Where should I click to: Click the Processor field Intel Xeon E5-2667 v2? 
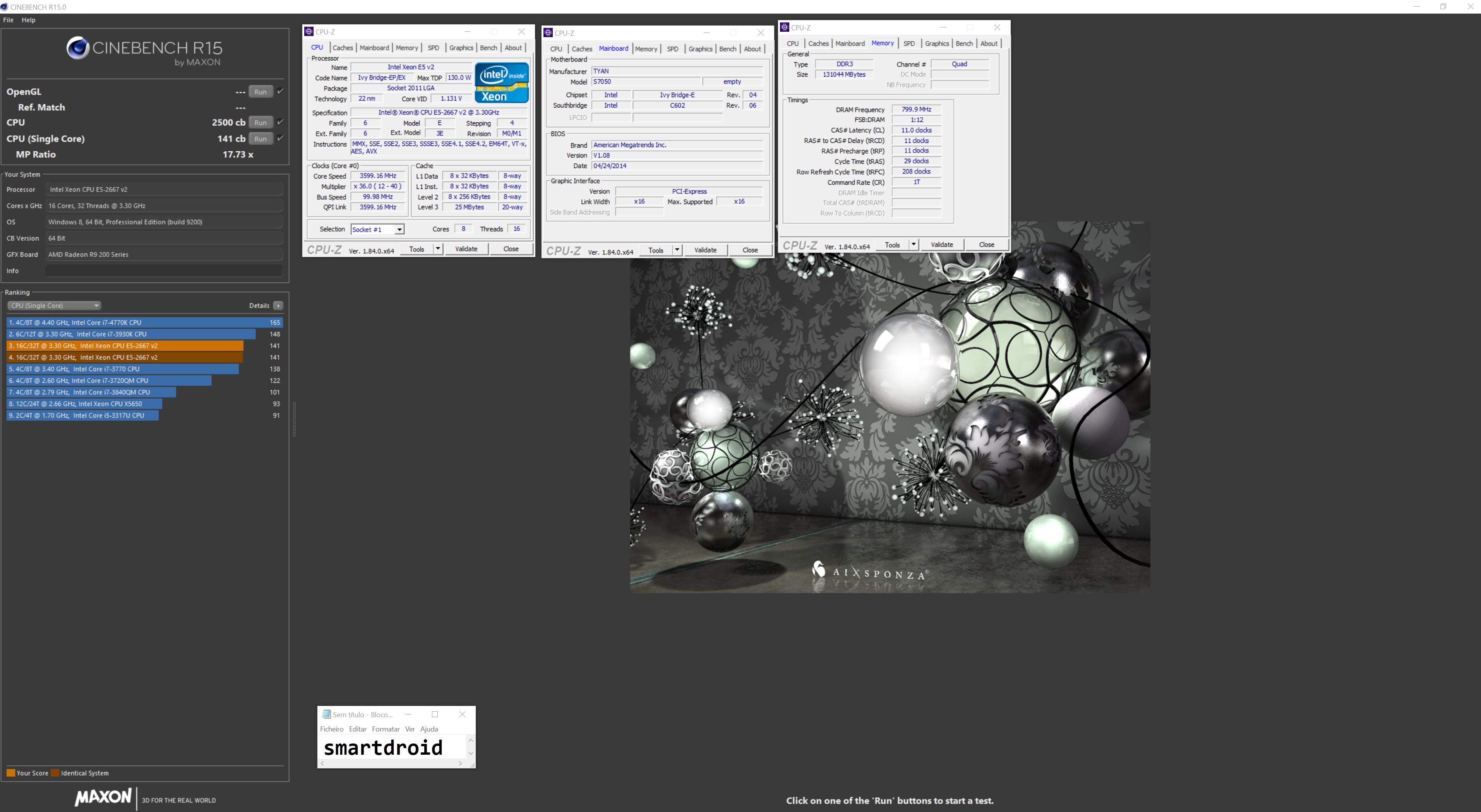tap(164, 189)
